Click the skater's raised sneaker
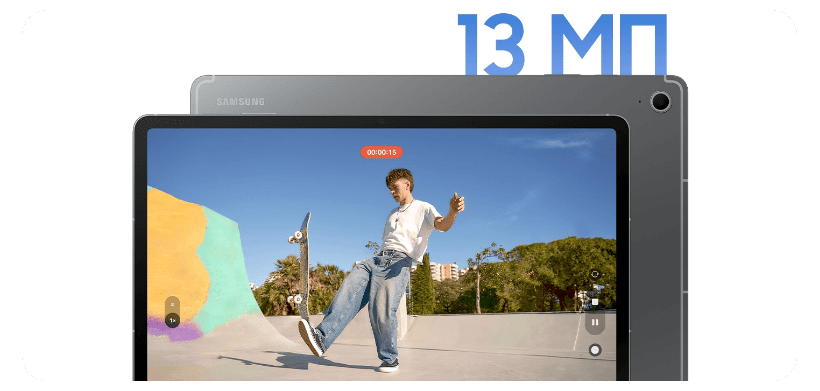 311,338
